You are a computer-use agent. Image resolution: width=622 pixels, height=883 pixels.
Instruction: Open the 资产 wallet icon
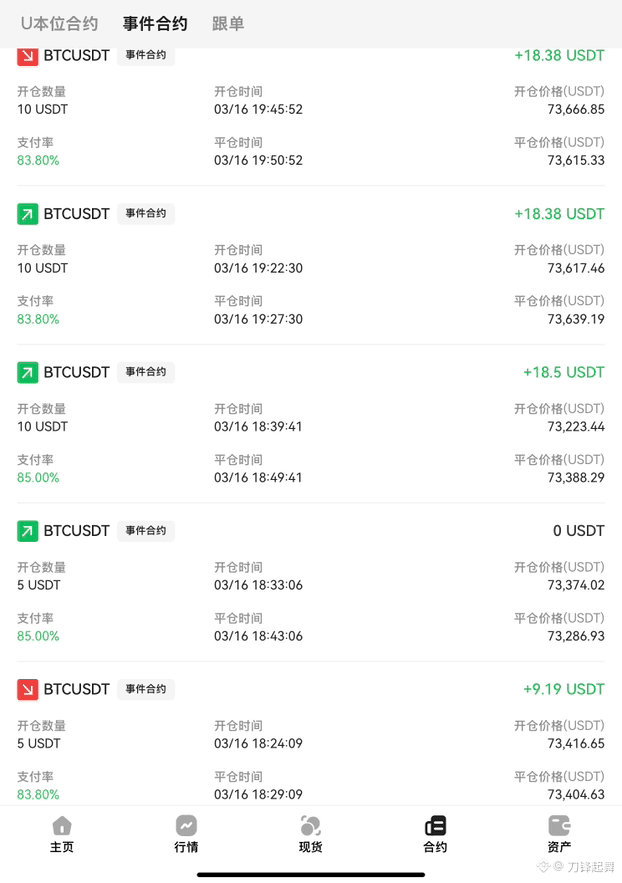(559, 834)
